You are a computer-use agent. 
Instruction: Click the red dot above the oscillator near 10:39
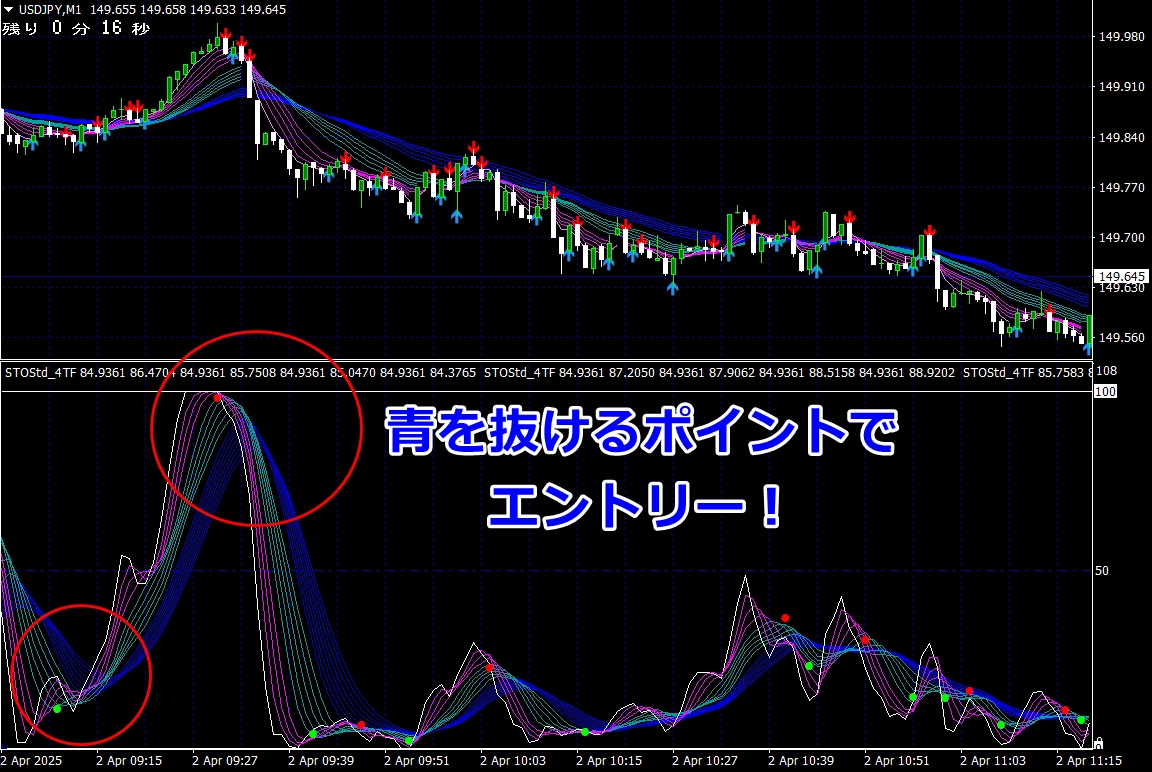(x=785, y=618)
